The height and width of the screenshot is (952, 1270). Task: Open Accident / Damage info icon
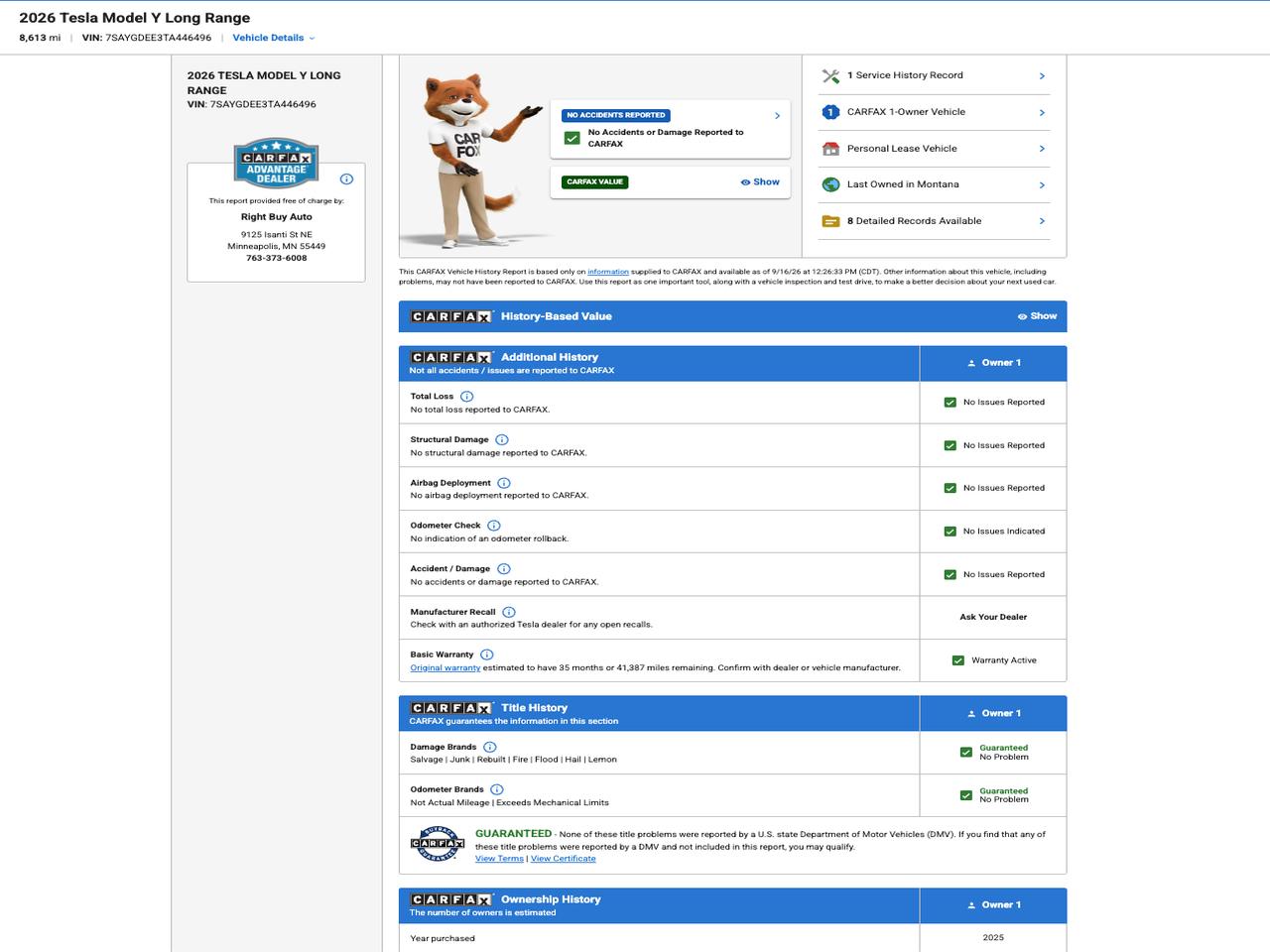[x=504, y=569]
